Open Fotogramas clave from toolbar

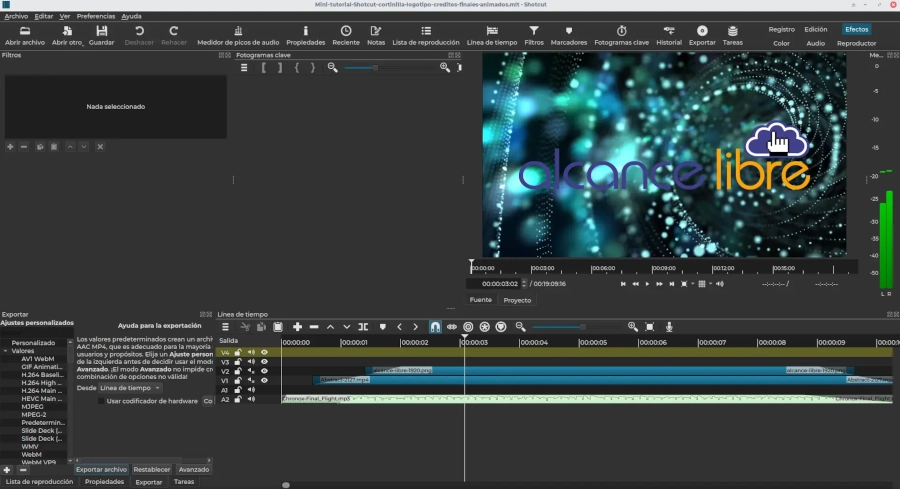tap(622, 35)
